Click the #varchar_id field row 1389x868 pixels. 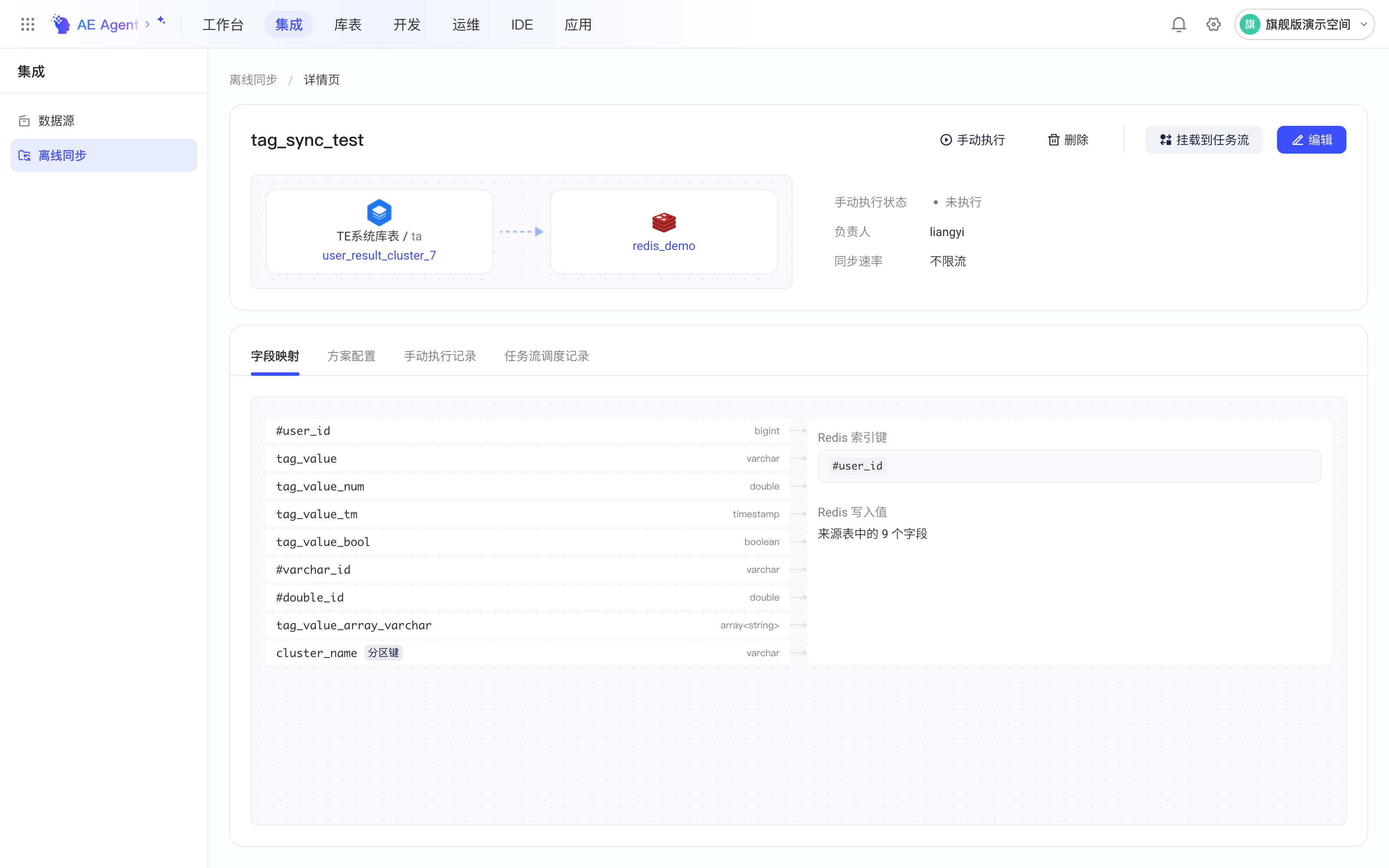click(x=527, y=569)
